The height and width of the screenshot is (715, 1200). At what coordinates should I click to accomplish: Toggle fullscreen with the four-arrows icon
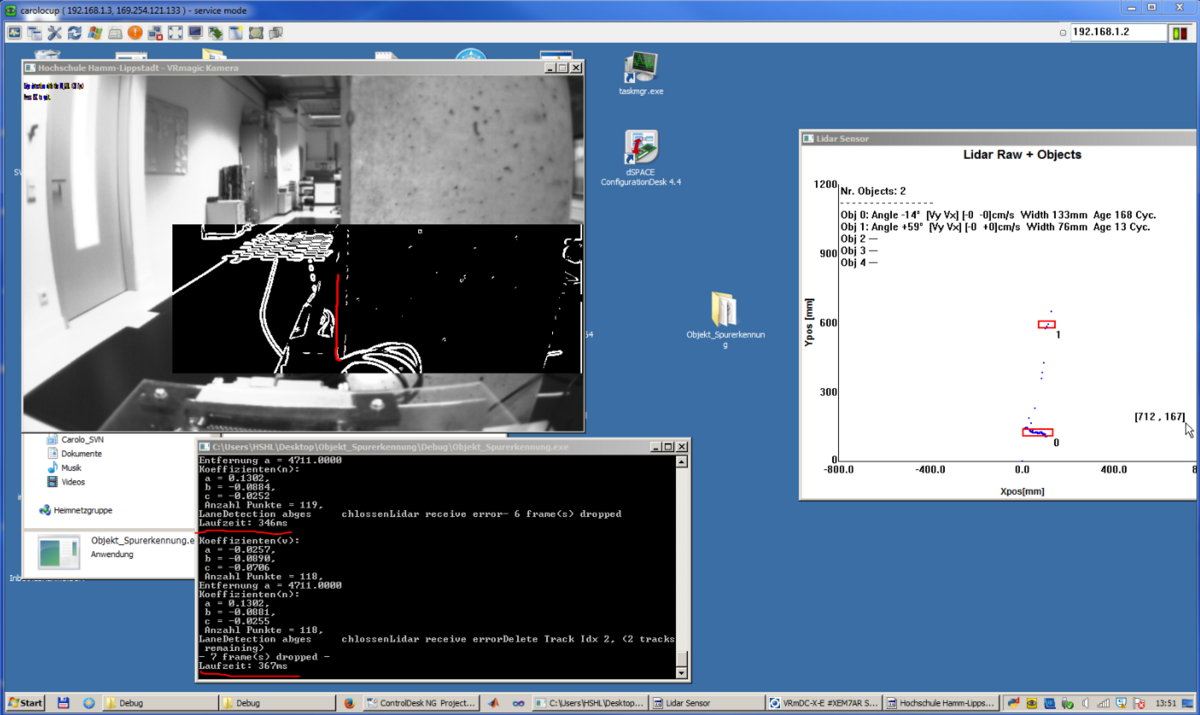click(175, 33)
